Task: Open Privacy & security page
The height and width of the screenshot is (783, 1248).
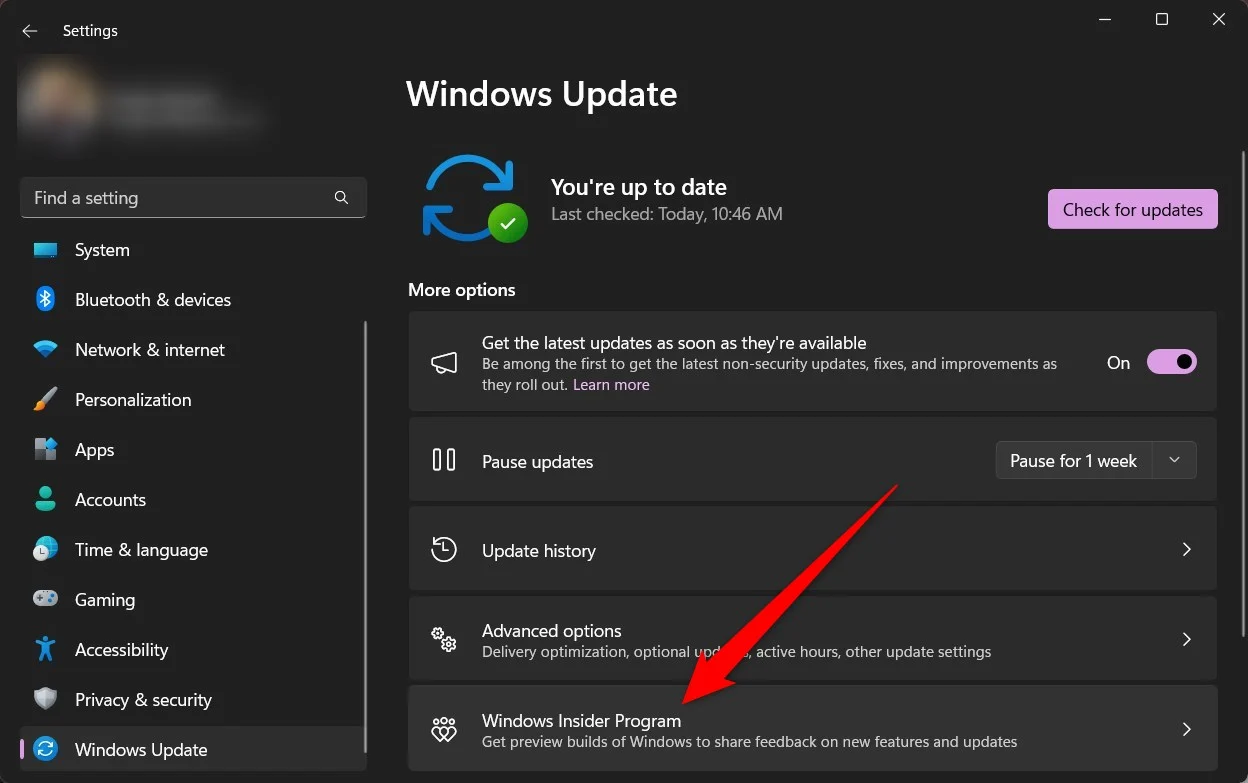Action: click(x=193, y=700)
